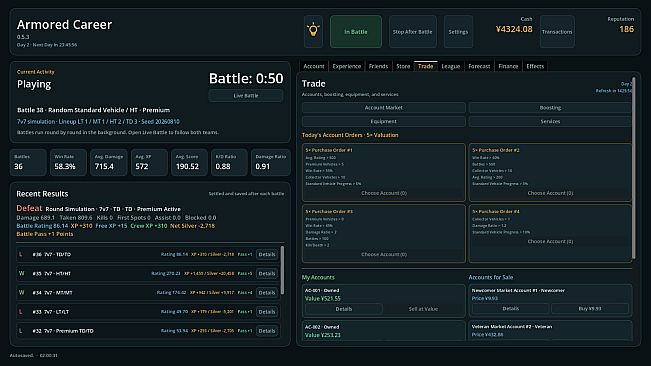Switch to the Account tab
The image size is (651, 366).
pyautogui.click(x=313, y=66)
